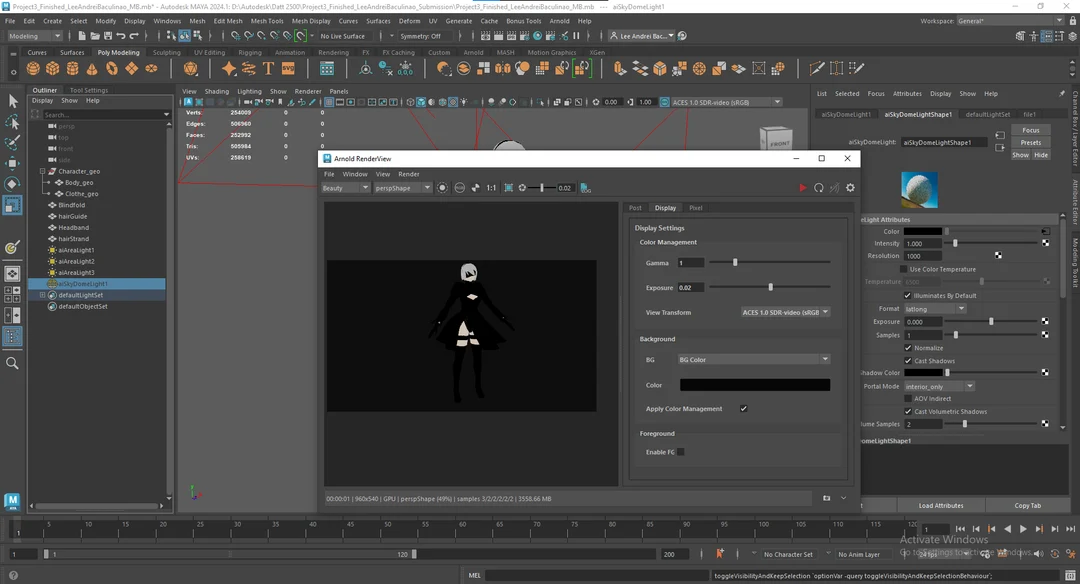Uncheck Apply Color Management in Display Settings
Image resolution: width=1080 pixels, height=584 pixels.
click(742, 408)
